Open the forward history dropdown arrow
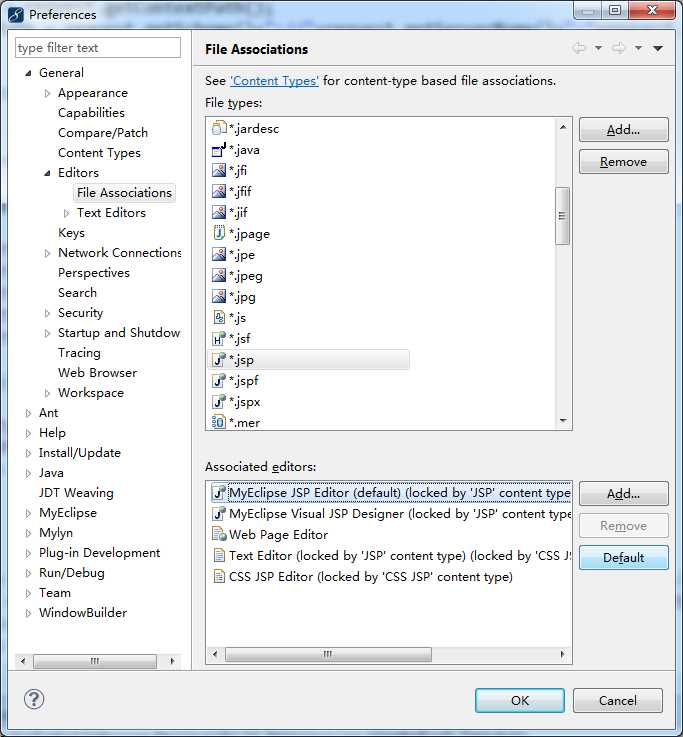Image resolution: width=683 pixels, height=737 pixels. pyautogui.click(x=638, y=48)
